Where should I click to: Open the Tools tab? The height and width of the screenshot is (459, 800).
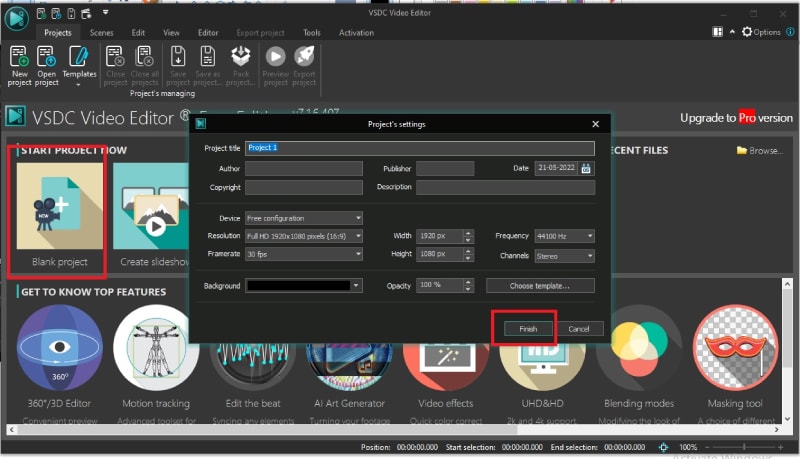(312, 33)
